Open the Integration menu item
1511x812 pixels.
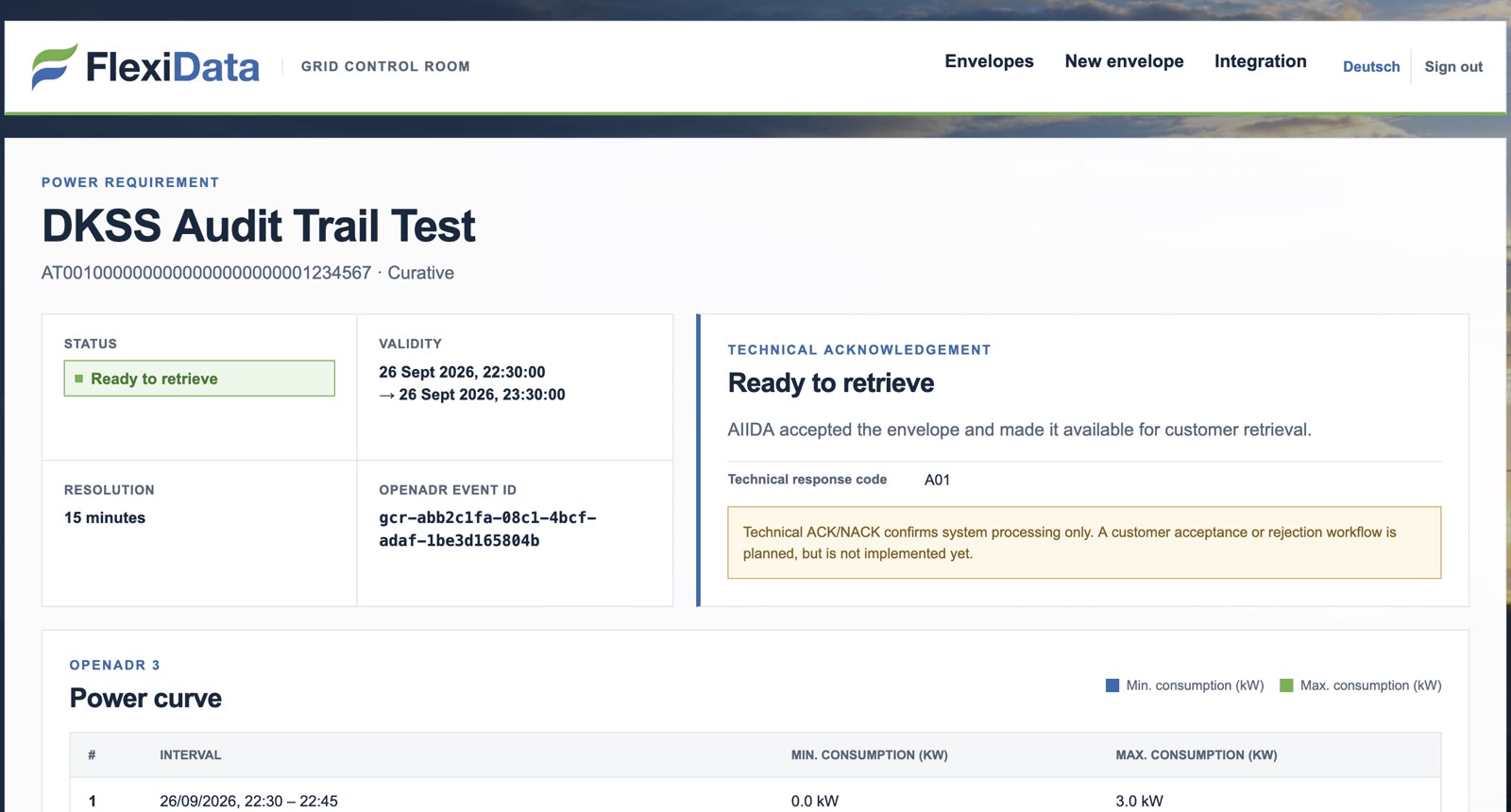pyautogui.click(x=1260, y=61)
